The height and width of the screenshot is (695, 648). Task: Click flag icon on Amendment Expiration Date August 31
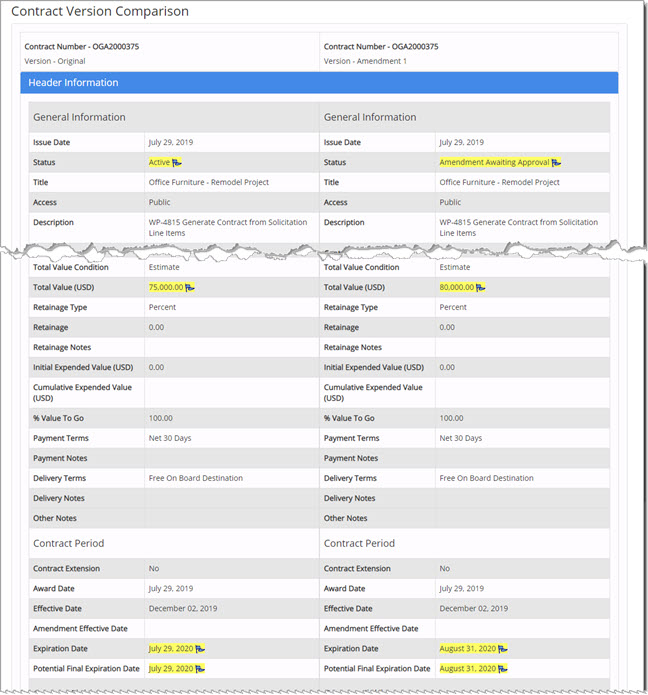(503, 649)
